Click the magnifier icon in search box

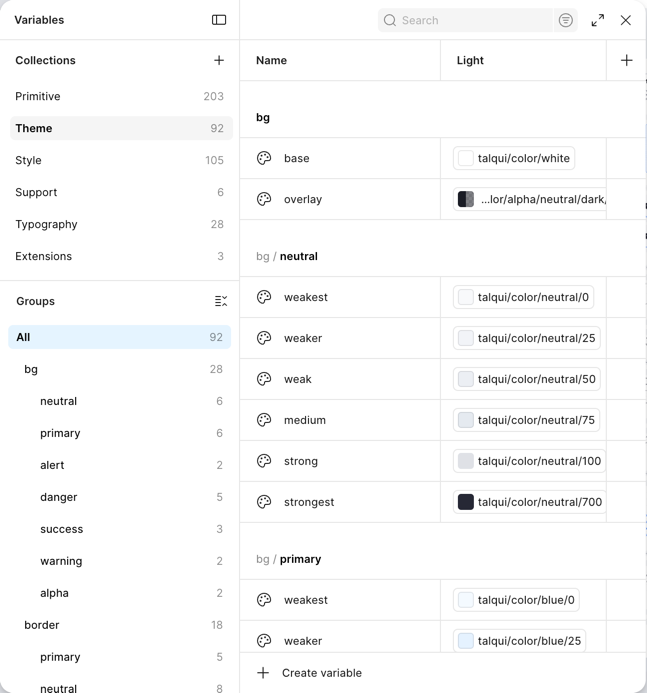point(390,20)
